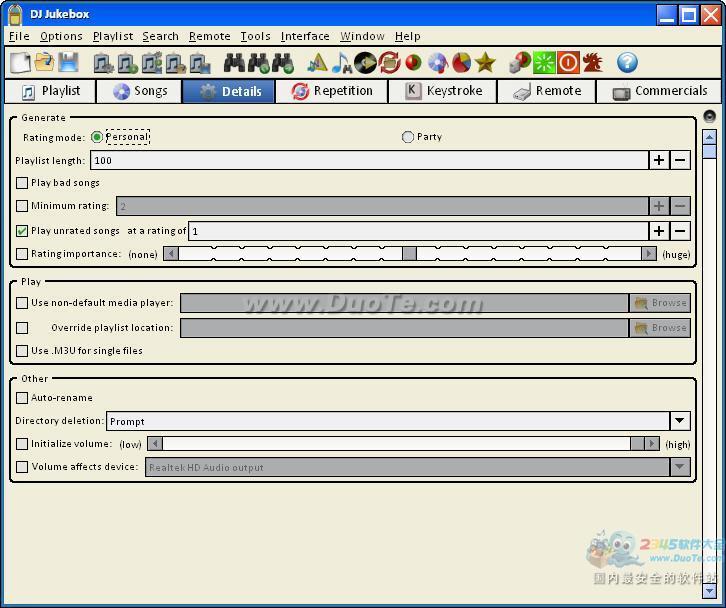Click the blue question mark help icon
Screen dimensions: 726x608
(x=627, y=63)
